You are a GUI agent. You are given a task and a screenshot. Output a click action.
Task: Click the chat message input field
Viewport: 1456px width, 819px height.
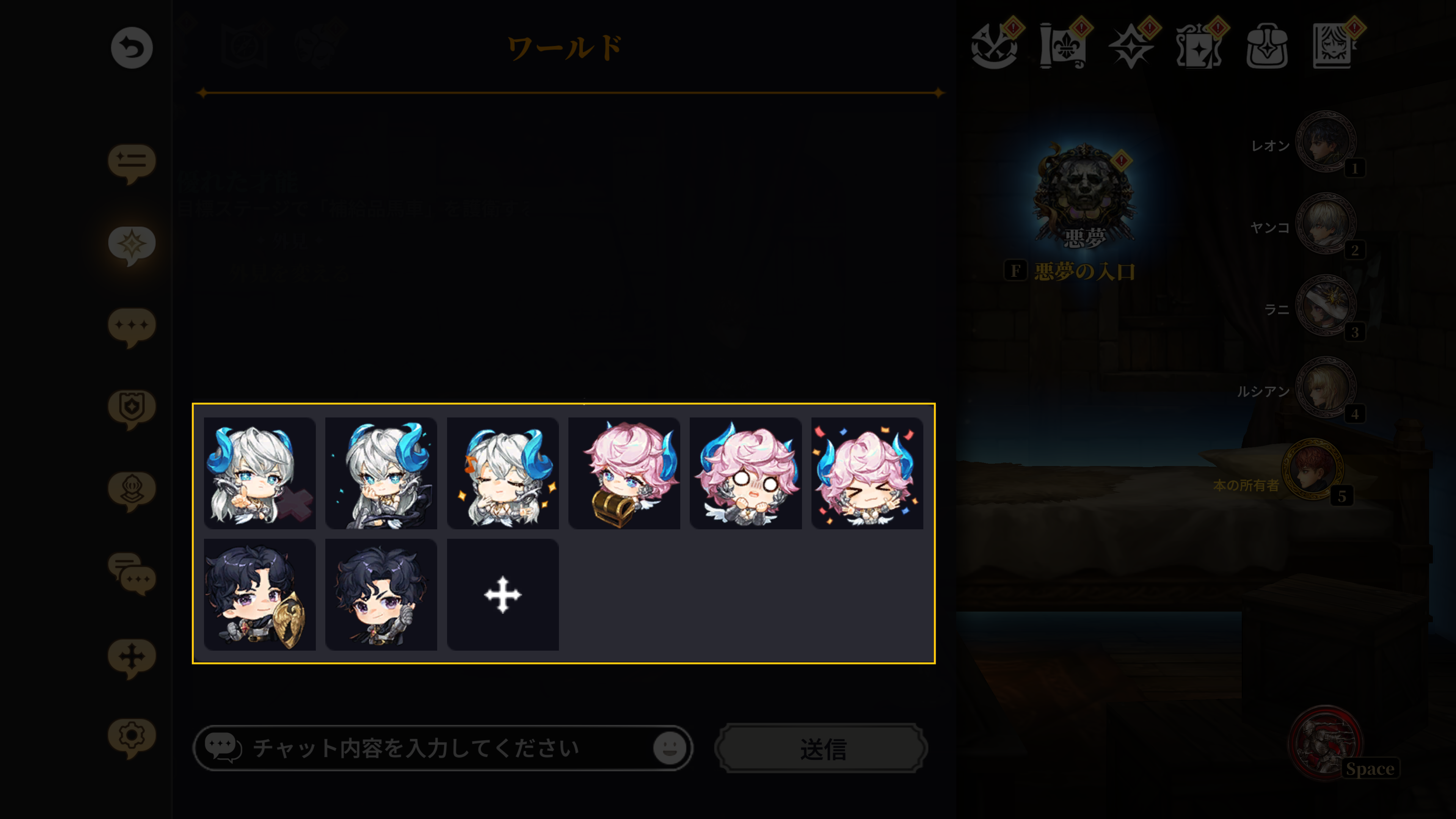point(442,748)
